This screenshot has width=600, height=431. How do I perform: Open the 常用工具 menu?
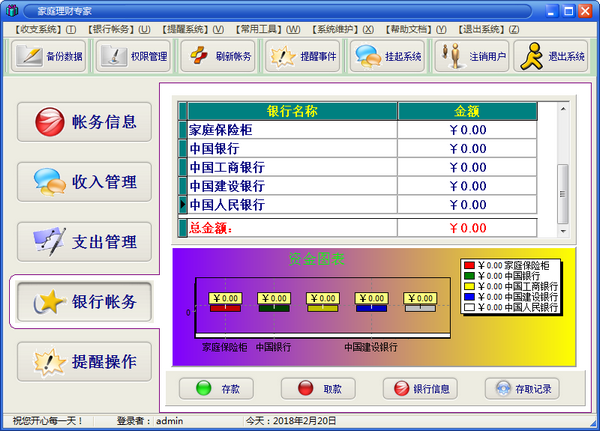270,30
